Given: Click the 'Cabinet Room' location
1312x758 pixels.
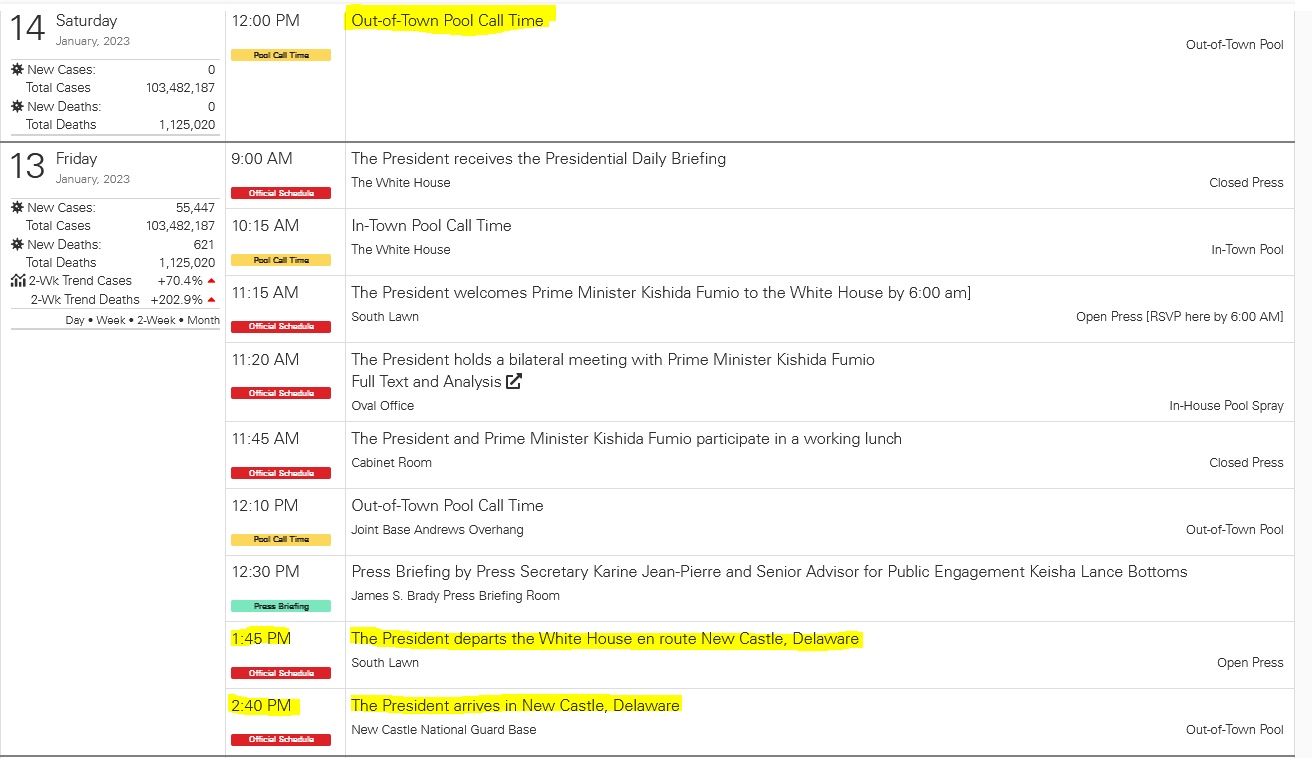Looking at the screenshot, I should click(391, 463).
